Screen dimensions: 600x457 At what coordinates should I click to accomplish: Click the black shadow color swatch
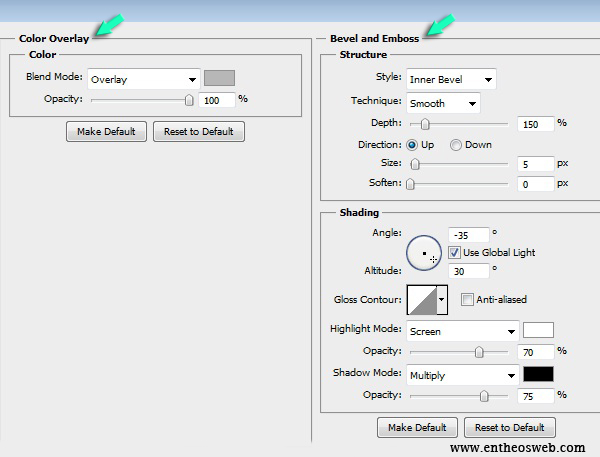[x=538, y=375]
